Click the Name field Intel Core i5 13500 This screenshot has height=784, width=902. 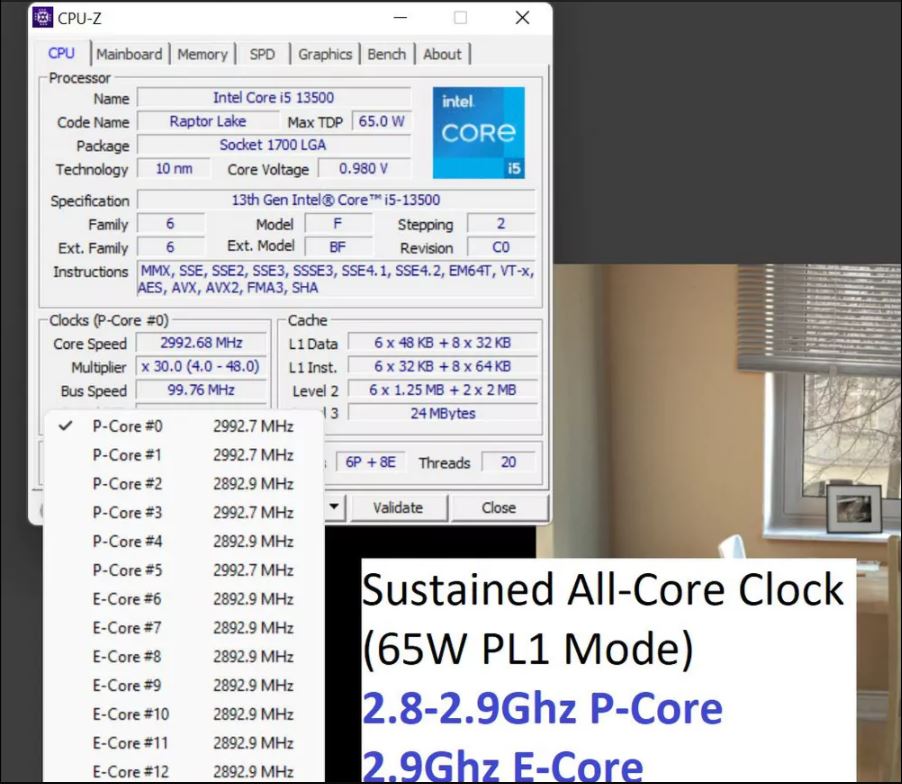click(274, 98)
